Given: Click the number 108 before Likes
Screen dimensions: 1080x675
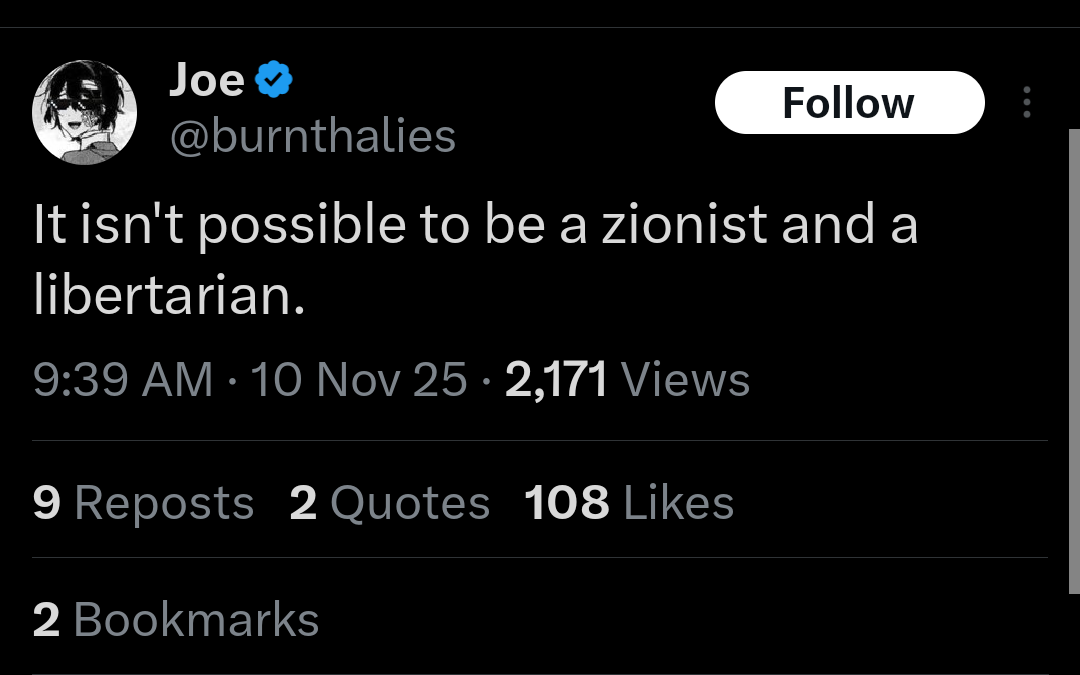Looking at the screenshot, I should click(566, 502).
